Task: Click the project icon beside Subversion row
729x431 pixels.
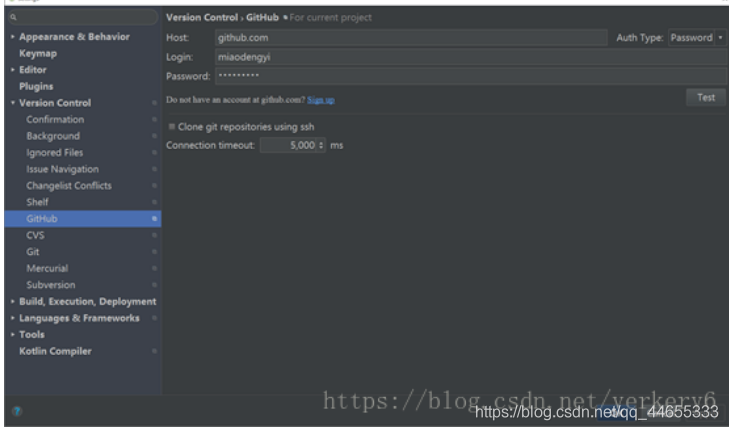Action: [154, 285]
